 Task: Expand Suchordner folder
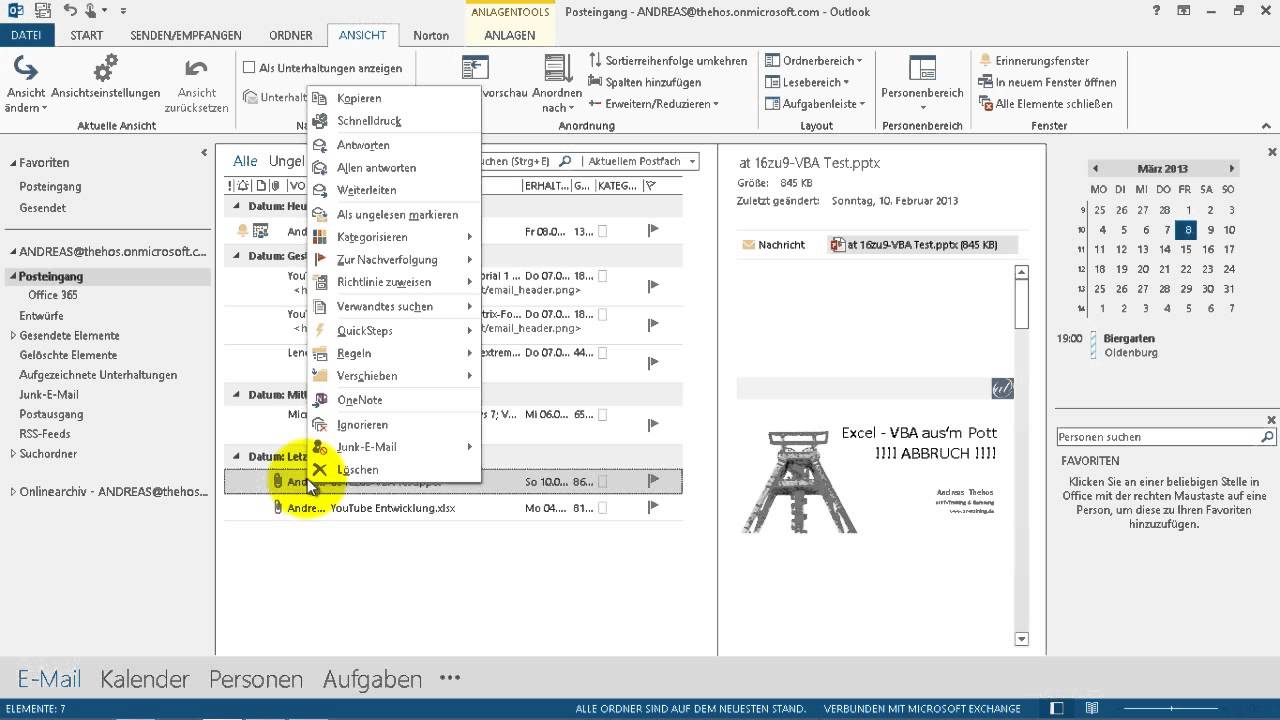[13, 454]
